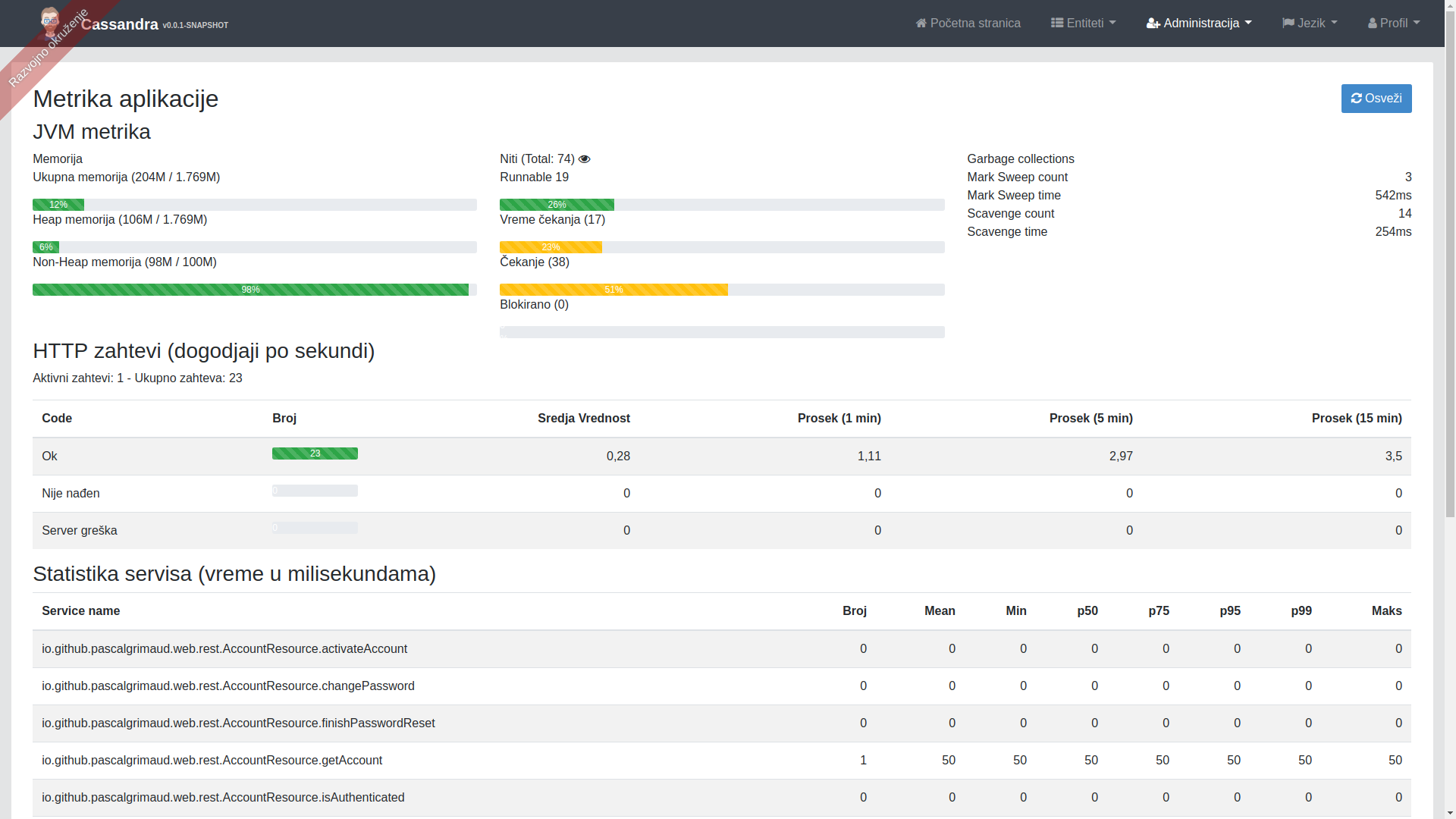Viewport: 1456px width, 819px height.
Task: Click the list icon beside Entiteti
Action: click(1056, 24)
